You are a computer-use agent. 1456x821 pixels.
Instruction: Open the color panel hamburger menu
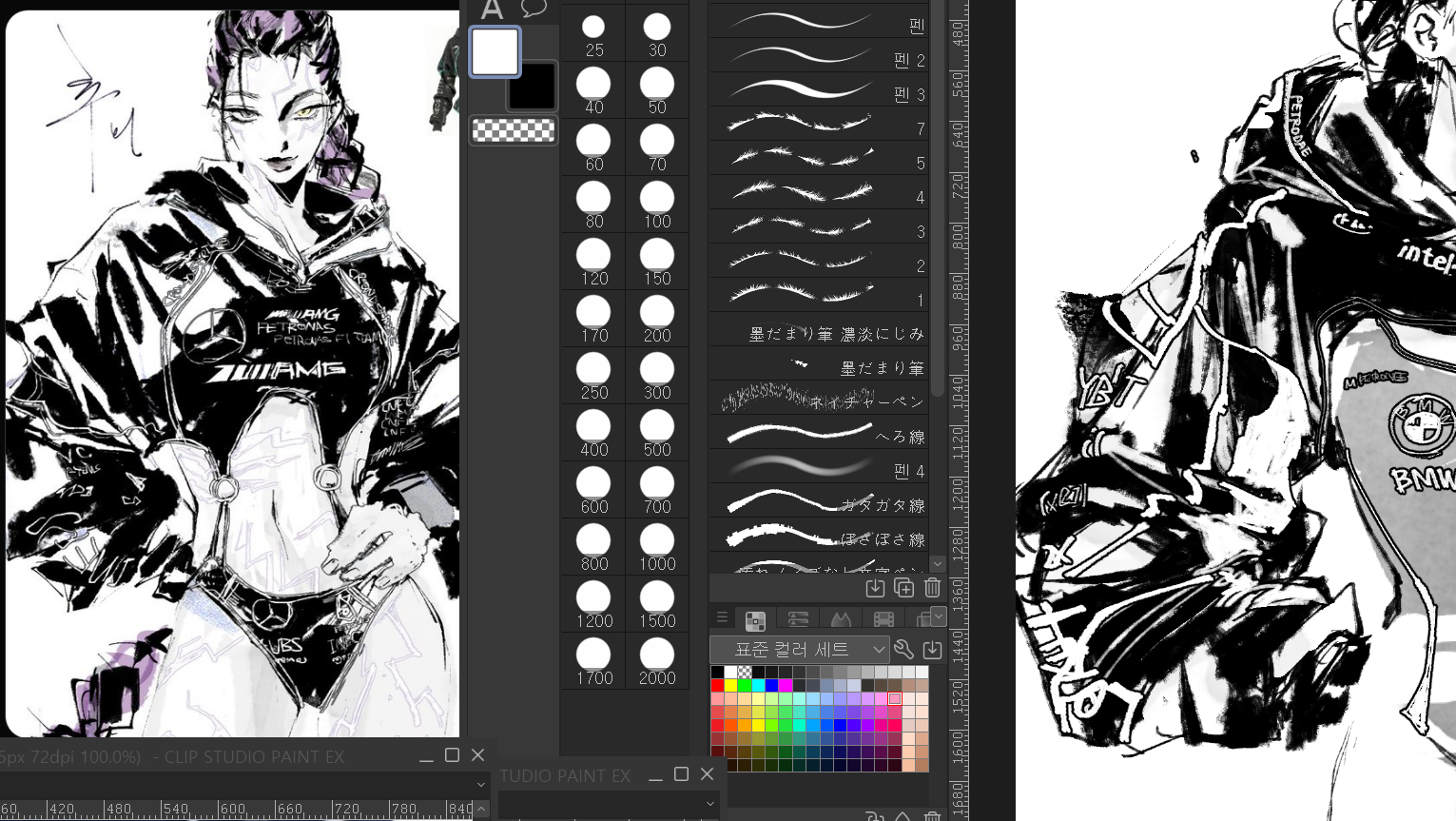(722, 618)
